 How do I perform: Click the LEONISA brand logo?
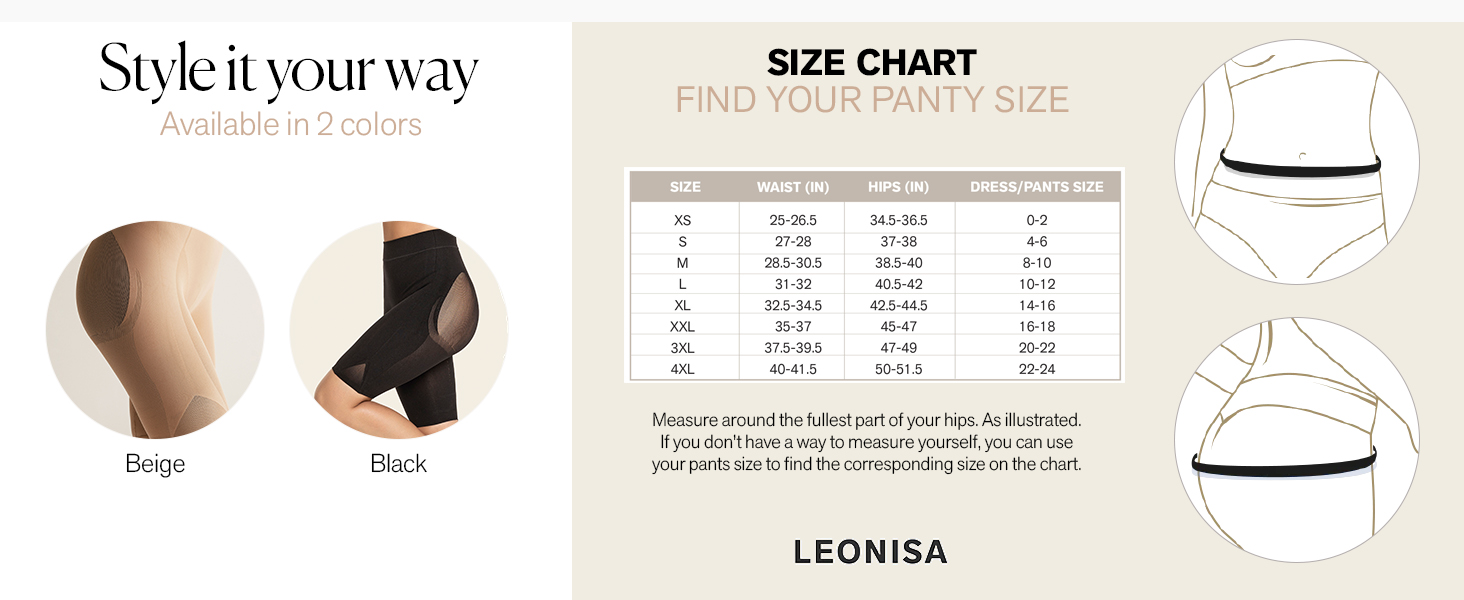click(870, 552)
